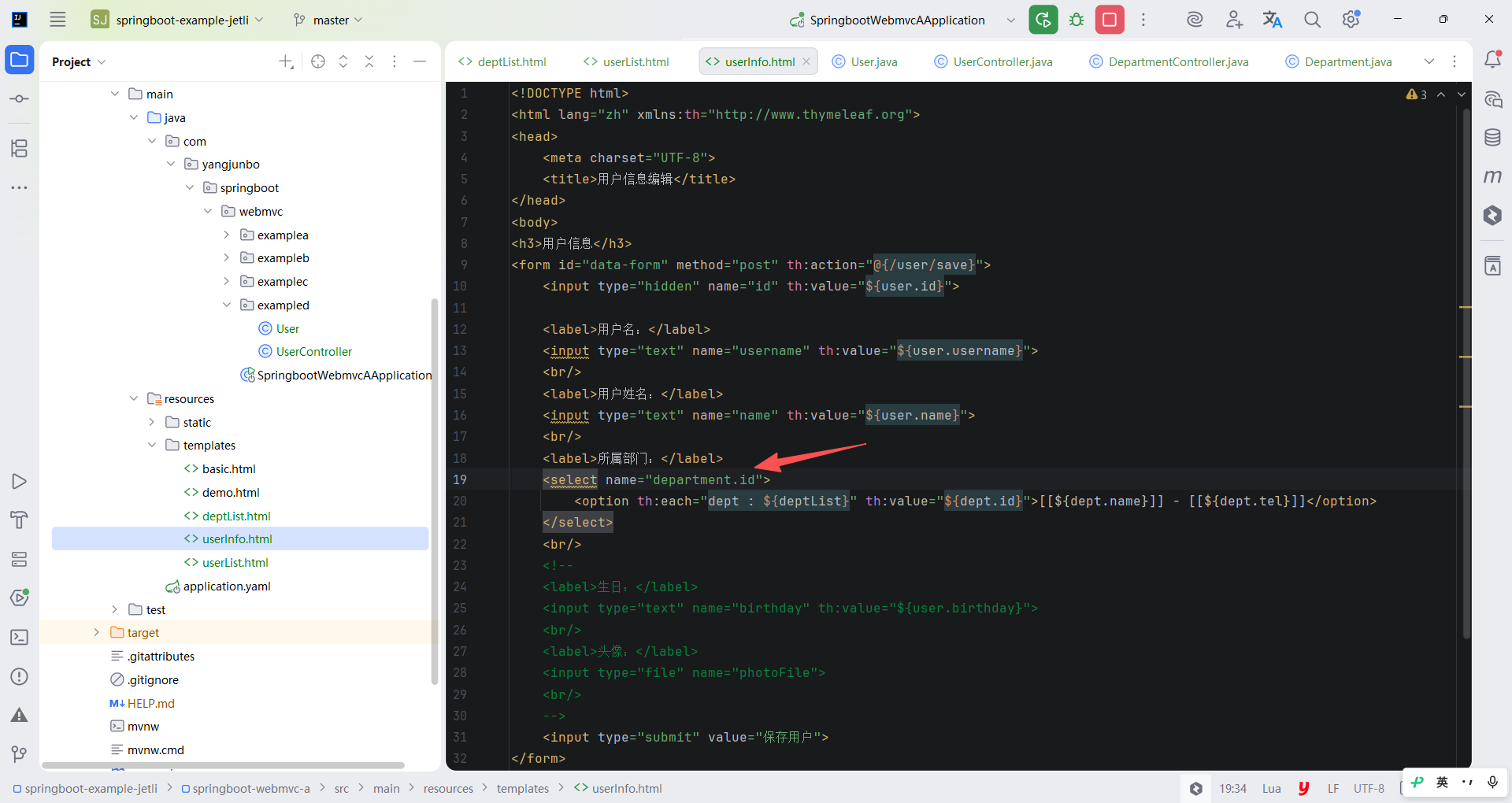Open the Commit tool window
The width and height of the screenshot is (1512, 803).
(x=20, y=99)
